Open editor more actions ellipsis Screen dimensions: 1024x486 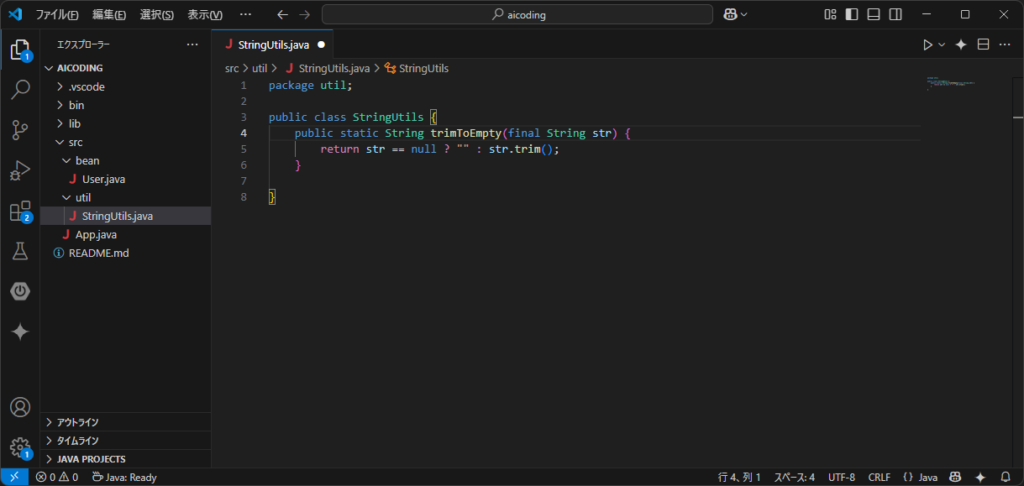coord(1004,44)
